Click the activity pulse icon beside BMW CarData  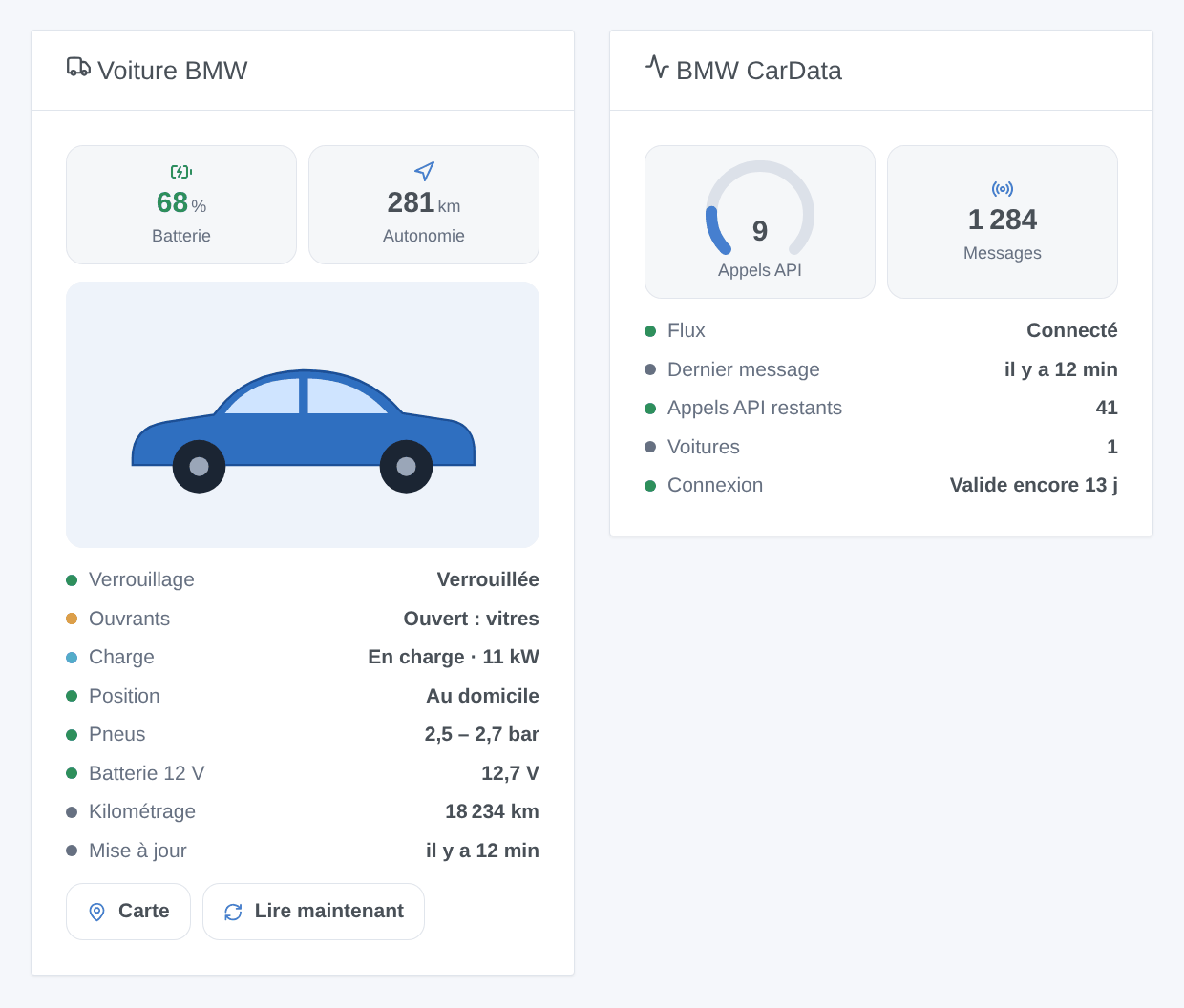(x=657, y=67)
